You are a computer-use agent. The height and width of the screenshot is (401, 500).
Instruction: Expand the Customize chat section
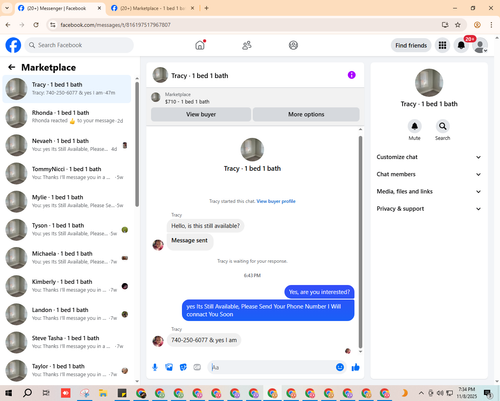click(x=429, y=157)
